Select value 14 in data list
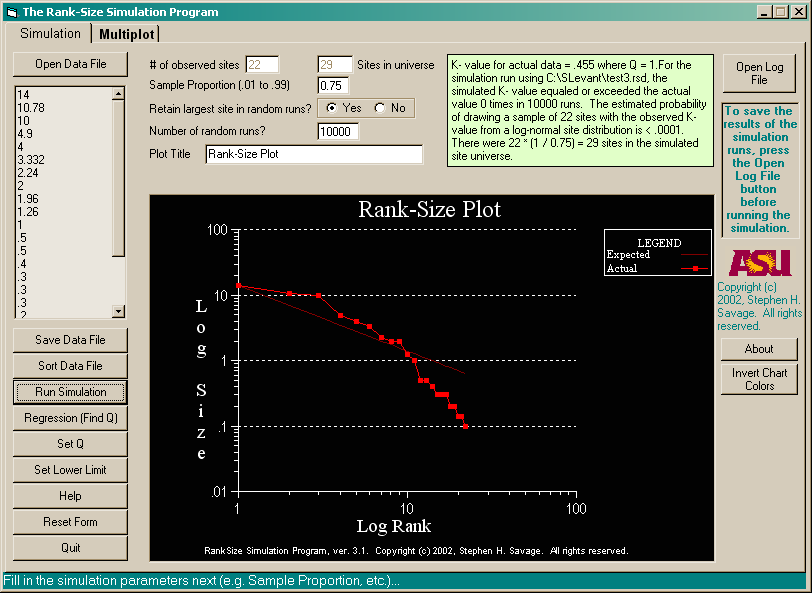The width and height of the screenshot is (812, 593). 23,95
